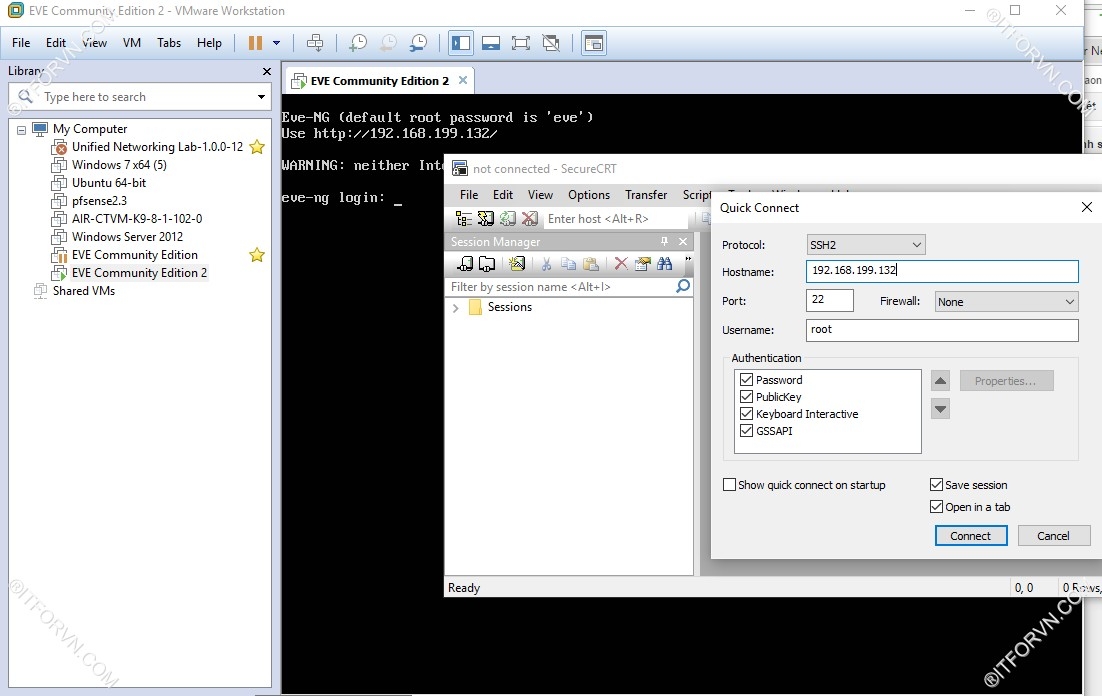Open the Transfer menu in SecureCRT

click(x=646, y=195)
